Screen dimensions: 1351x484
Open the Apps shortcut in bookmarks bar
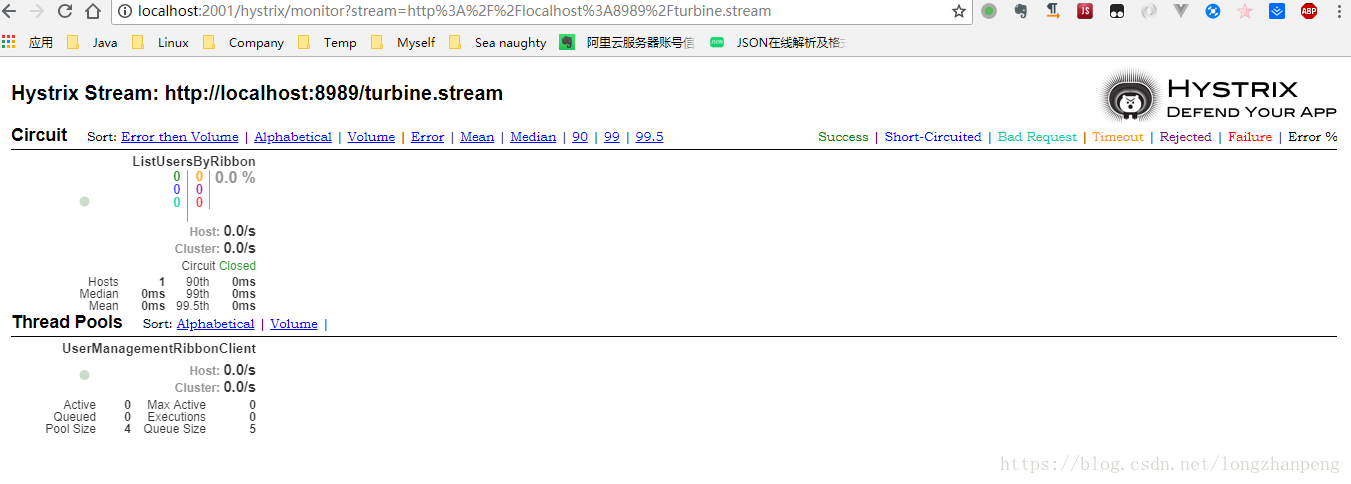[27, 42]
